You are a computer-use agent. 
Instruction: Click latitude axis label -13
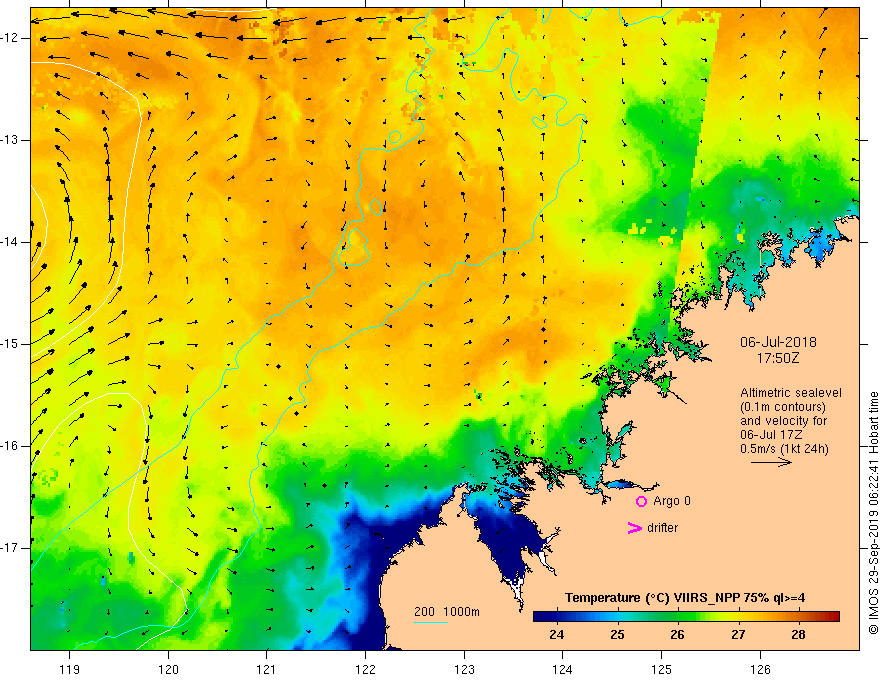(x=10, y=140)
